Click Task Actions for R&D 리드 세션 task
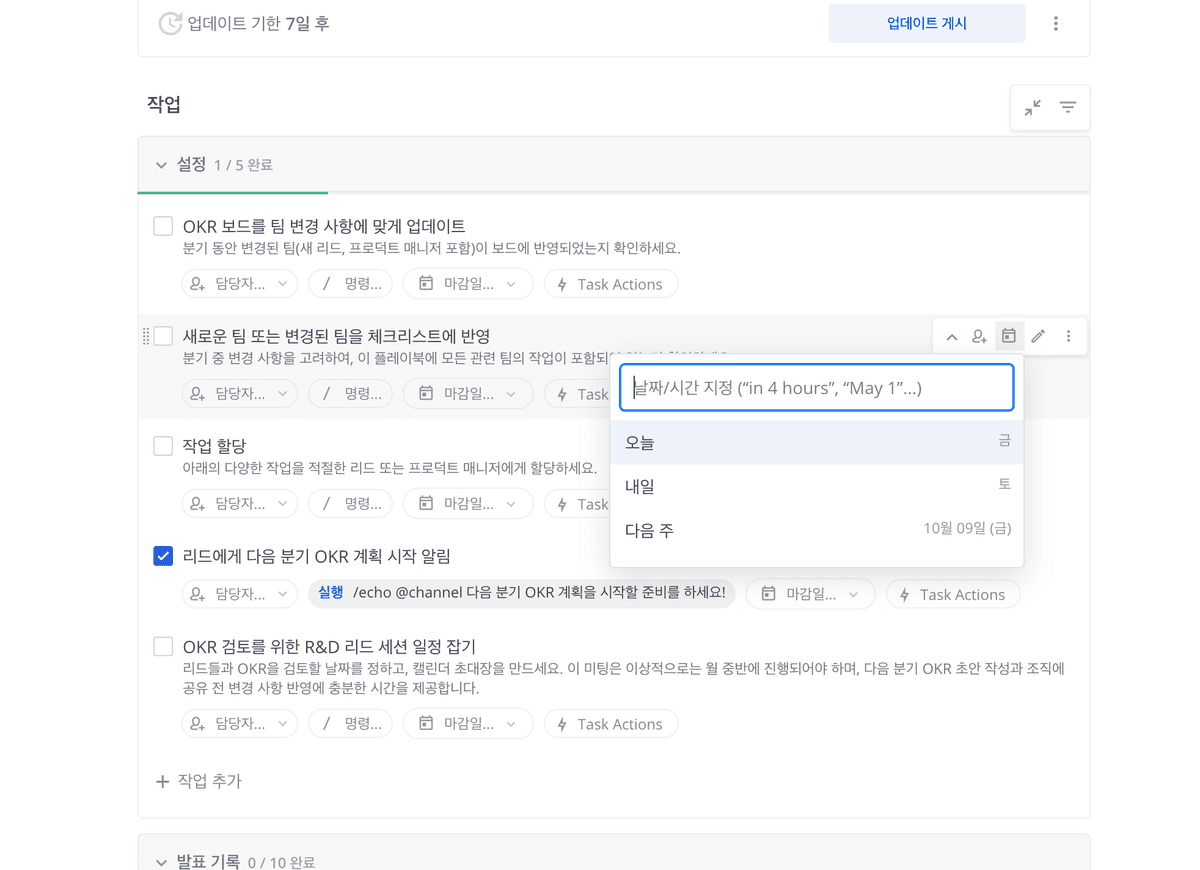 coord(611,724)
